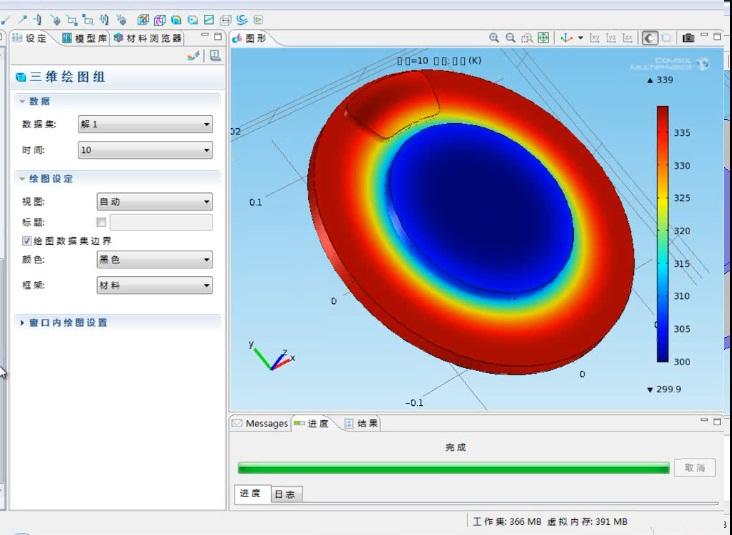Click the 三维绘图组 heading
This screenshot has height=535, width=732.
point(68,77)
